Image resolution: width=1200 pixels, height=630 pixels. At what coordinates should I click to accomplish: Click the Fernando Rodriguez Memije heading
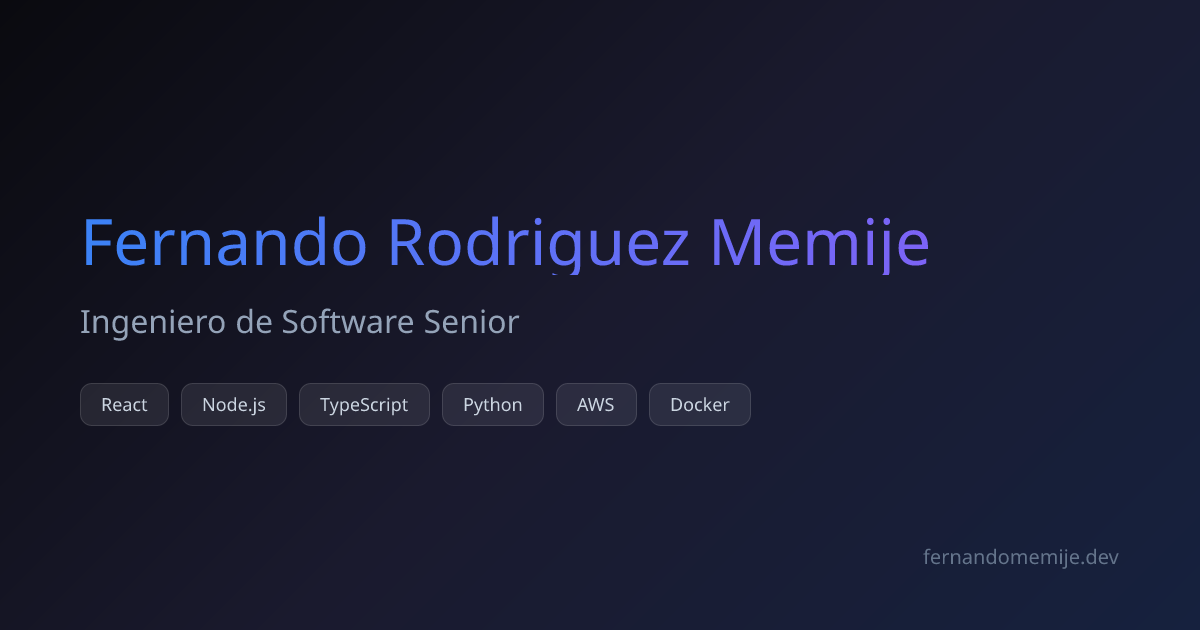click(505, 243)
